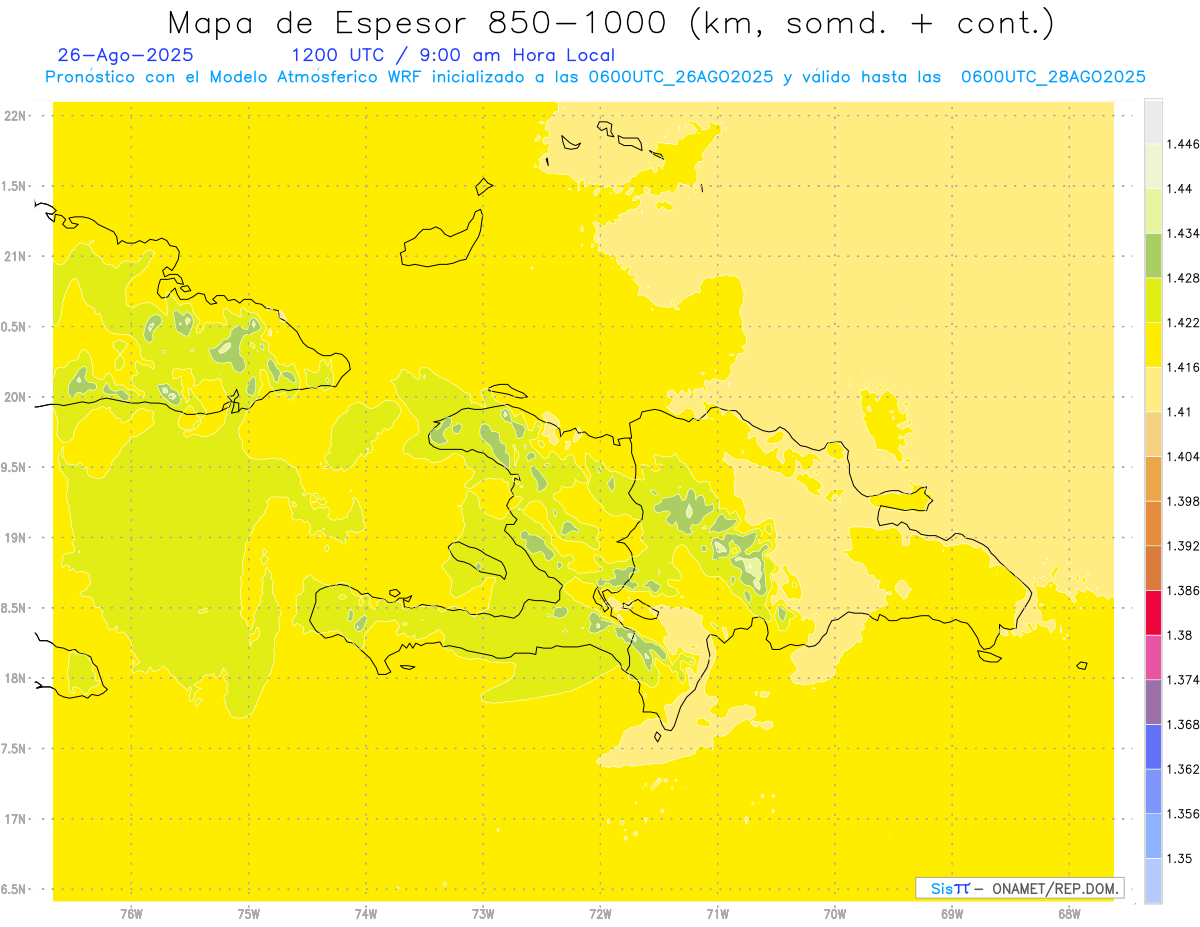Pick the light gray swatch above 1.446

coord(1153,122)
